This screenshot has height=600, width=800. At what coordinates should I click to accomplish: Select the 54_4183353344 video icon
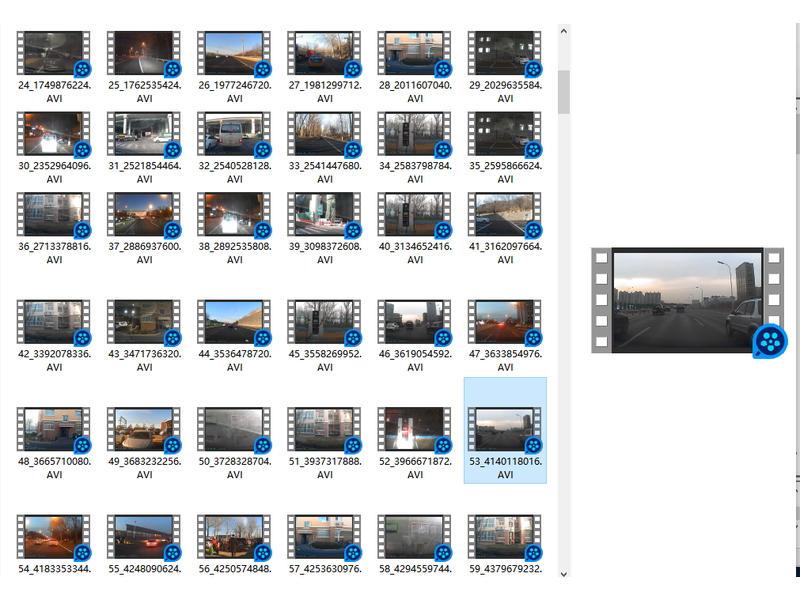[x=54, y=537]
